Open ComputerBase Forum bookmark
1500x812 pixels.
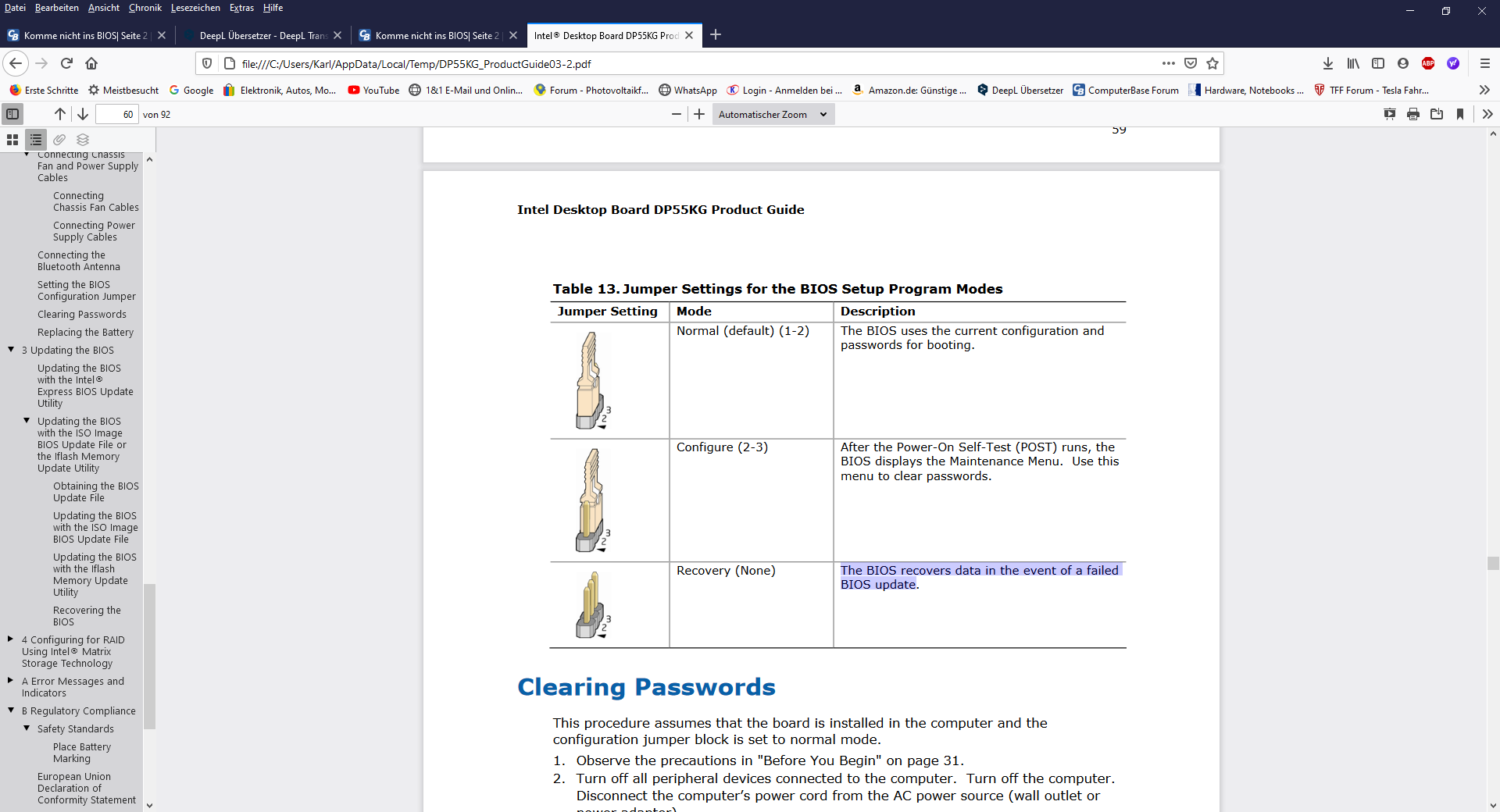click(x=1126, y=91)
